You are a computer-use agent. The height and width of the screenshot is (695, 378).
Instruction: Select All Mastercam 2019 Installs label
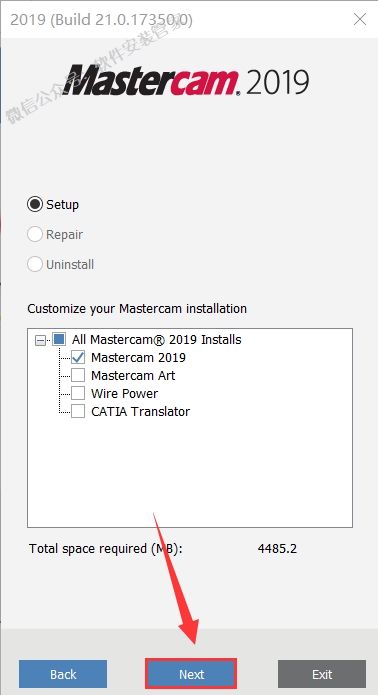(x=157, y=340)
